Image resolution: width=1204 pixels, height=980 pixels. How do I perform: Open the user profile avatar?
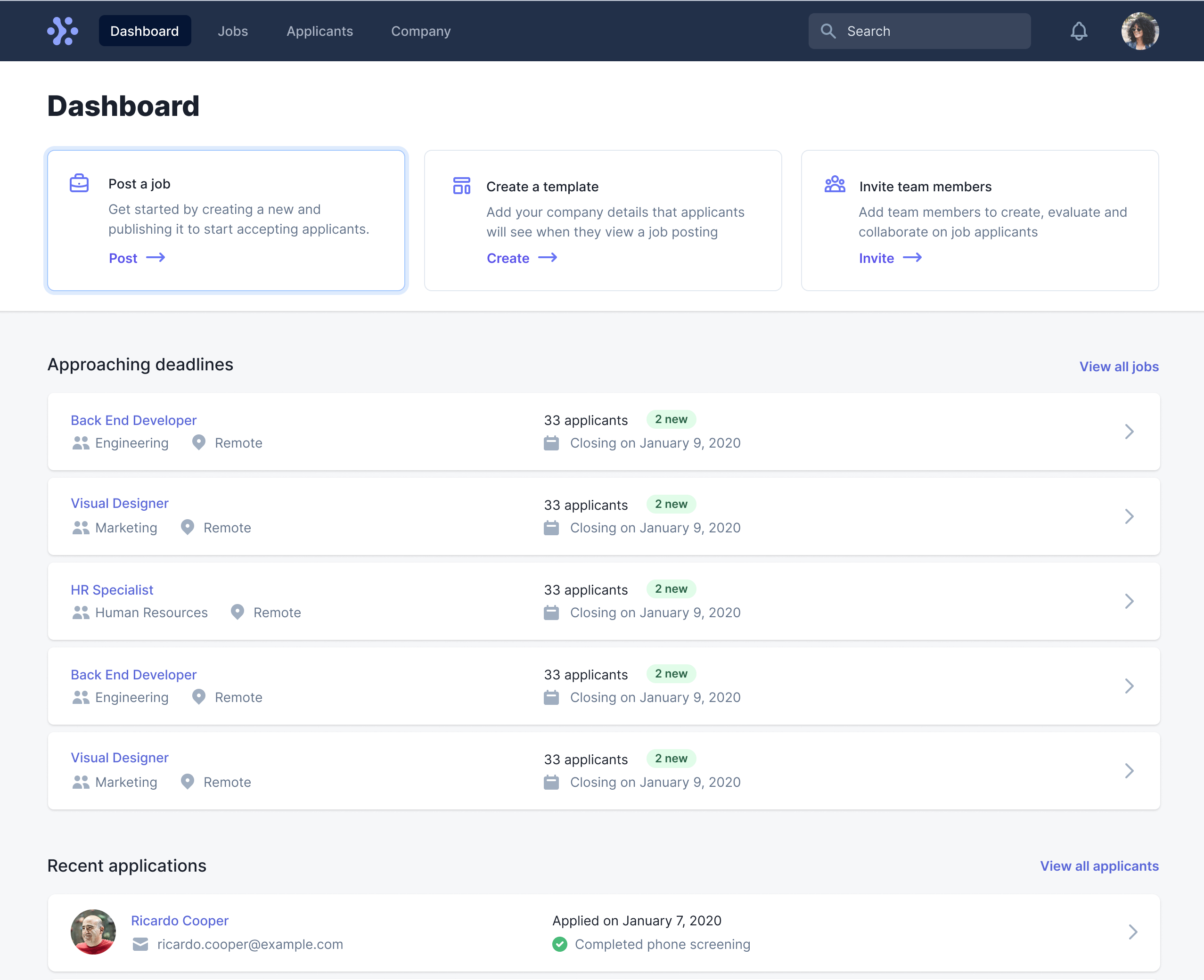point(1139,31)
